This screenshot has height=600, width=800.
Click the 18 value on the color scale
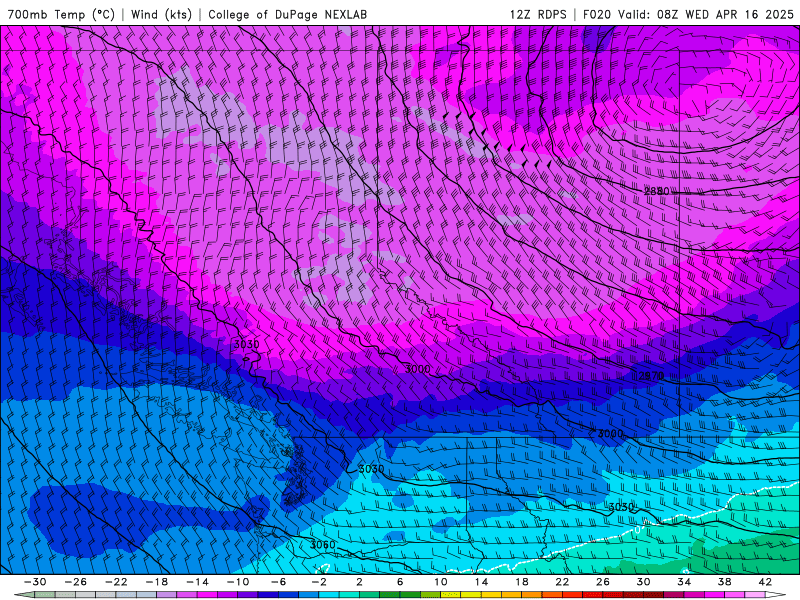(x=521, y=582)
